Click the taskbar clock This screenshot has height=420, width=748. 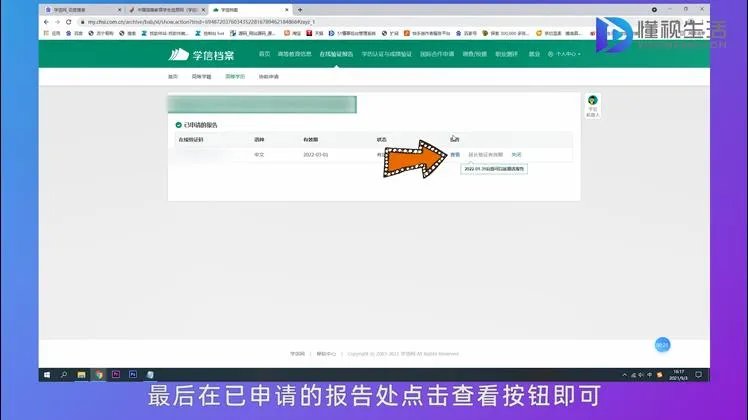678,375
